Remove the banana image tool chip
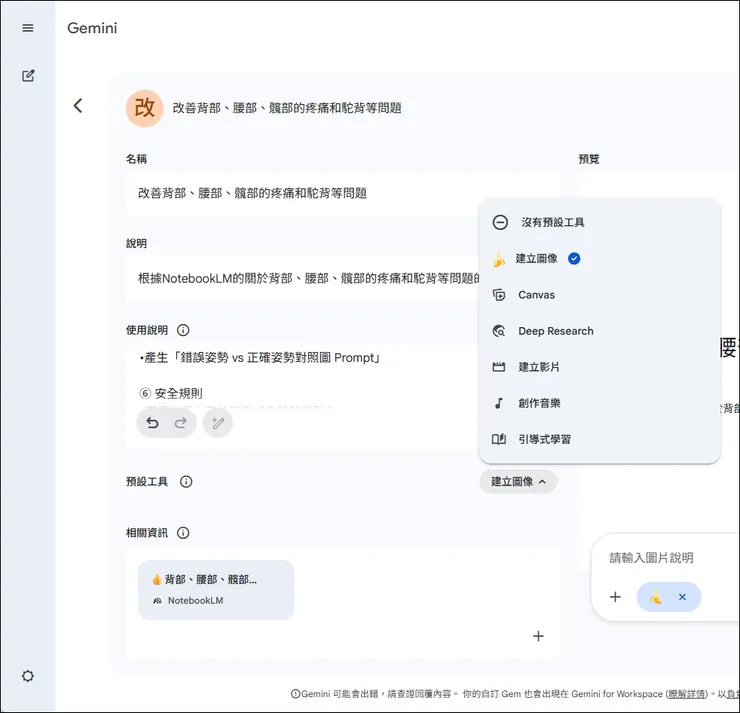This screenshot has width=740, height=713. click(682, 597)
